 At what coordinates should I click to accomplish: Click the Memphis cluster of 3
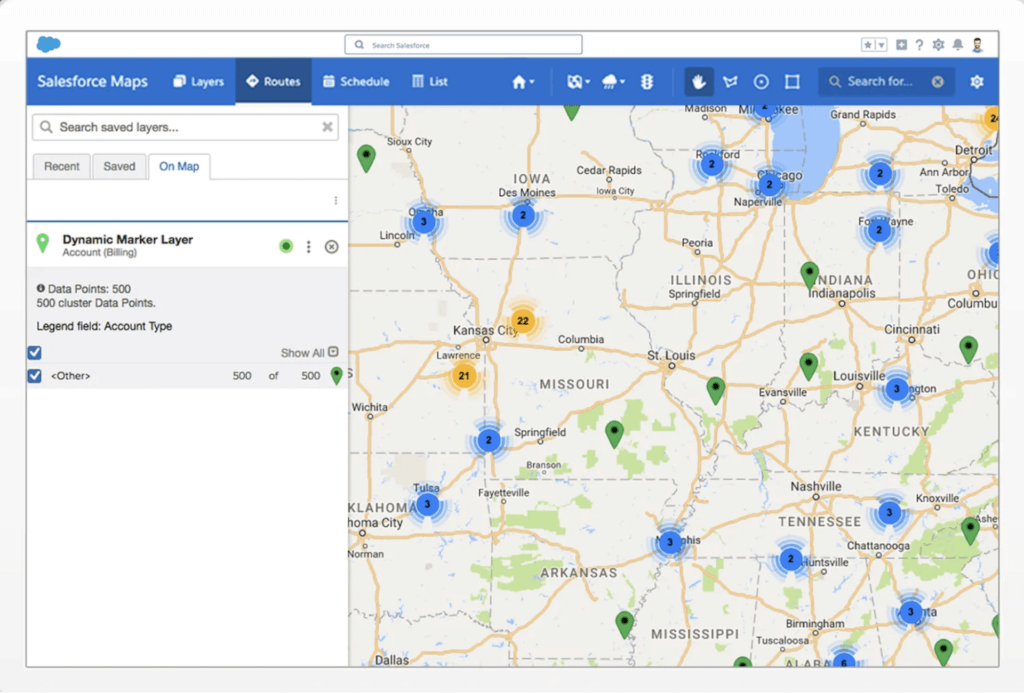click(x=669, y=542)
